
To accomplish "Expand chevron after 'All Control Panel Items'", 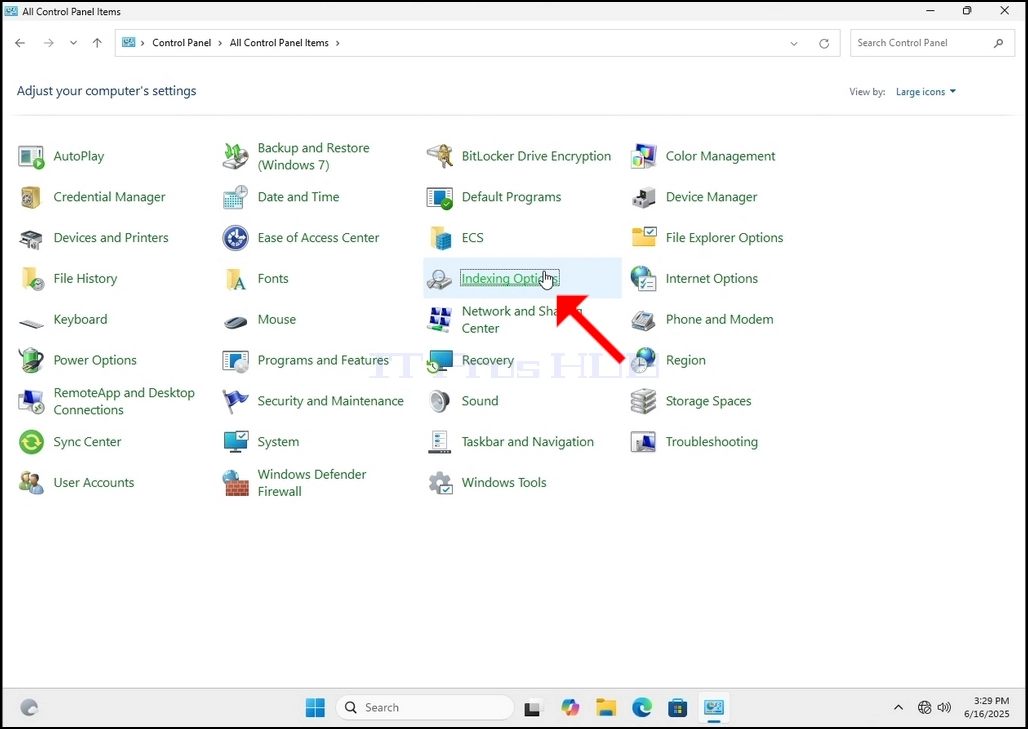I will 338,43.
